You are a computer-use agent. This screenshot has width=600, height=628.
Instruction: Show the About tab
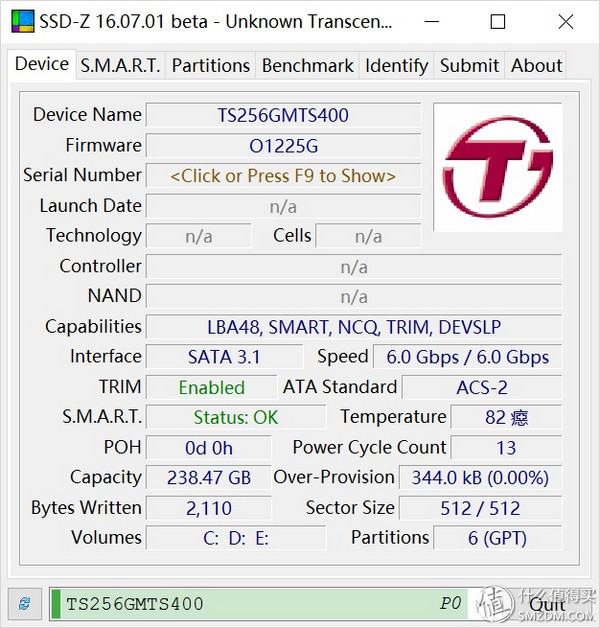[537, 65]
